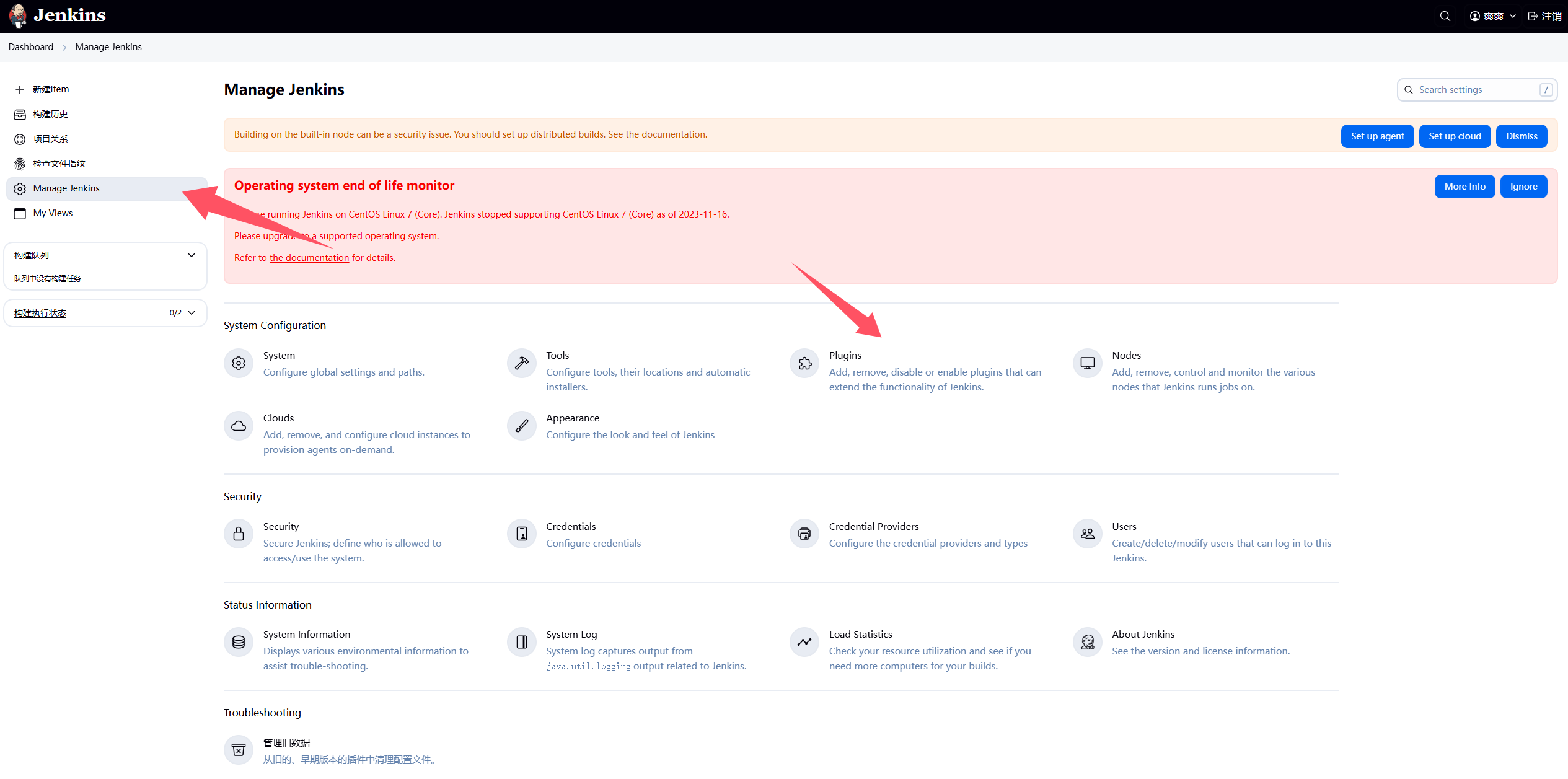Open Appearance brush icon
This screenshot has width=1568, height=779.
(x=522, y=426)
